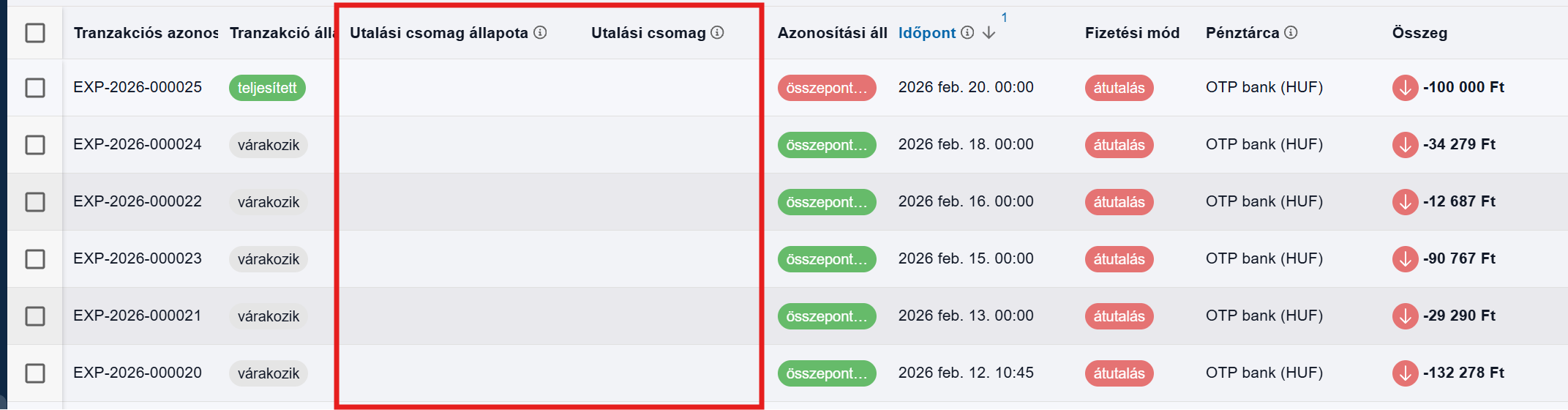1568x410 pixels.
Task: Click the green teljesített status badge
Action: 267,88
